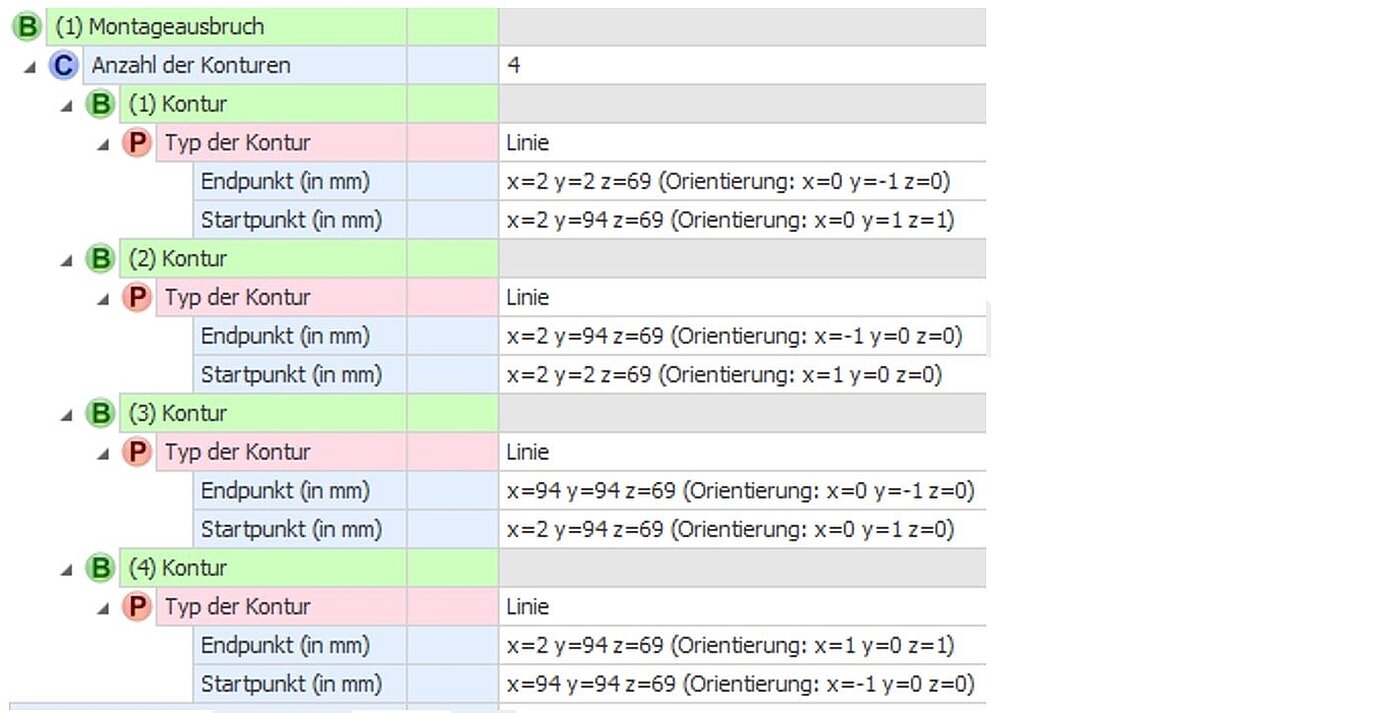The width and height of the screenshot is (1400, 713).
Task: Collapse the (3) Kontur branch
Action: click(x=67, y=415)
